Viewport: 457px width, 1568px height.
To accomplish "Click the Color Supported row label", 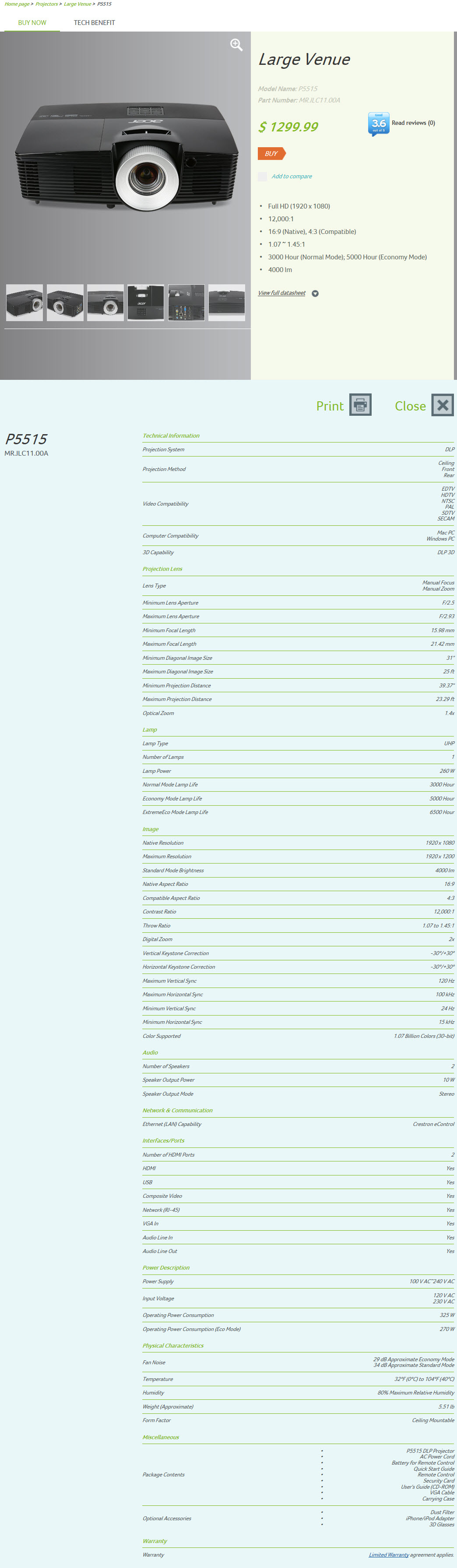I will (x=162, y=1035).
